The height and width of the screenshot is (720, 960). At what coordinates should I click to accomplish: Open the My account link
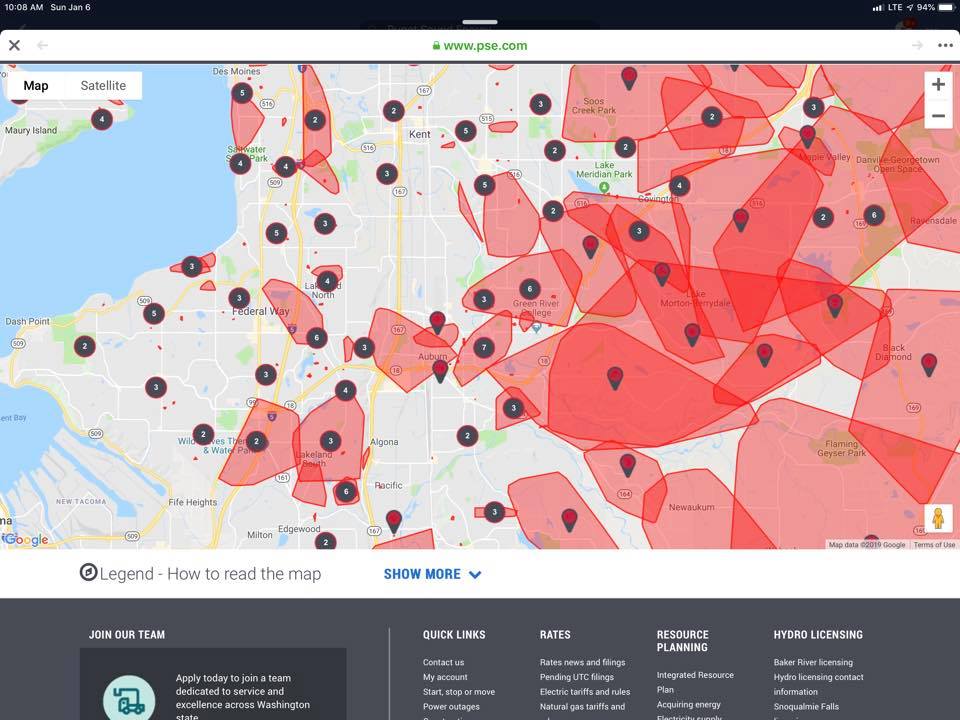coord(445,677)
